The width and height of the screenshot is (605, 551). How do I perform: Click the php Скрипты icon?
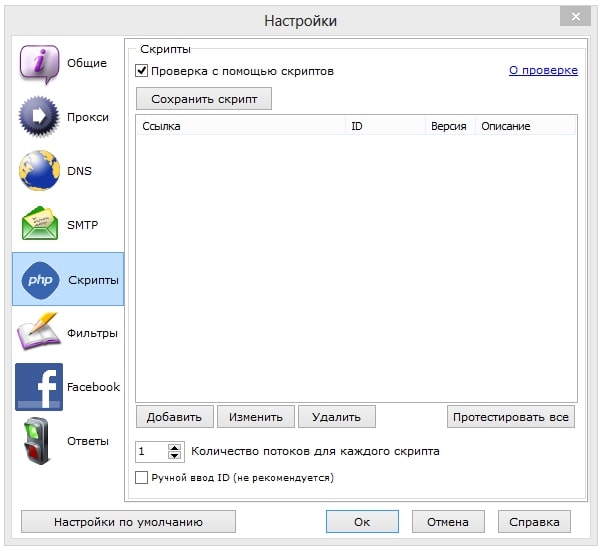(x=40, y=281)
